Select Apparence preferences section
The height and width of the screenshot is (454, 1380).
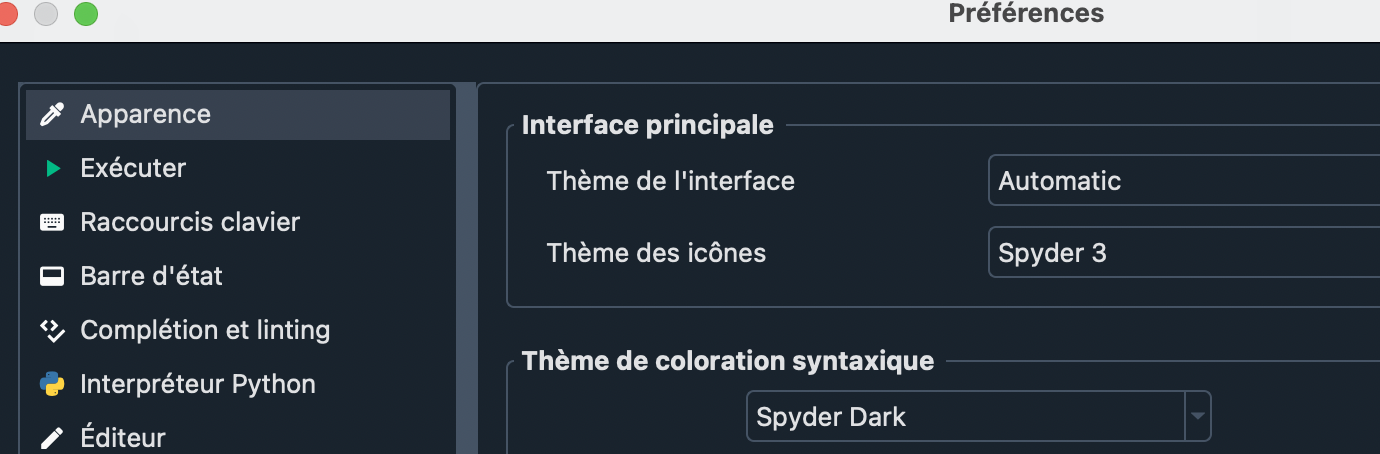click(x=146, y=115)
